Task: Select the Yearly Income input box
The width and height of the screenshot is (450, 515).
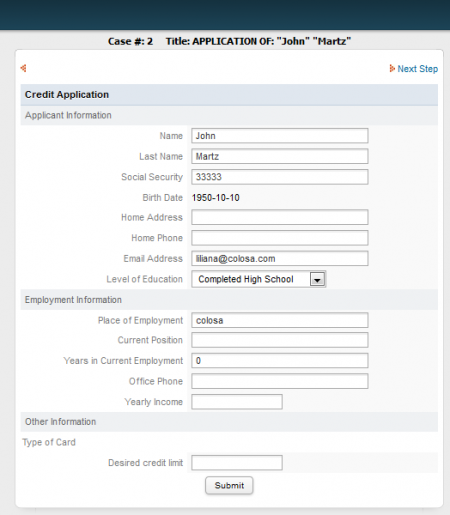Action: (x=237, y=402)
